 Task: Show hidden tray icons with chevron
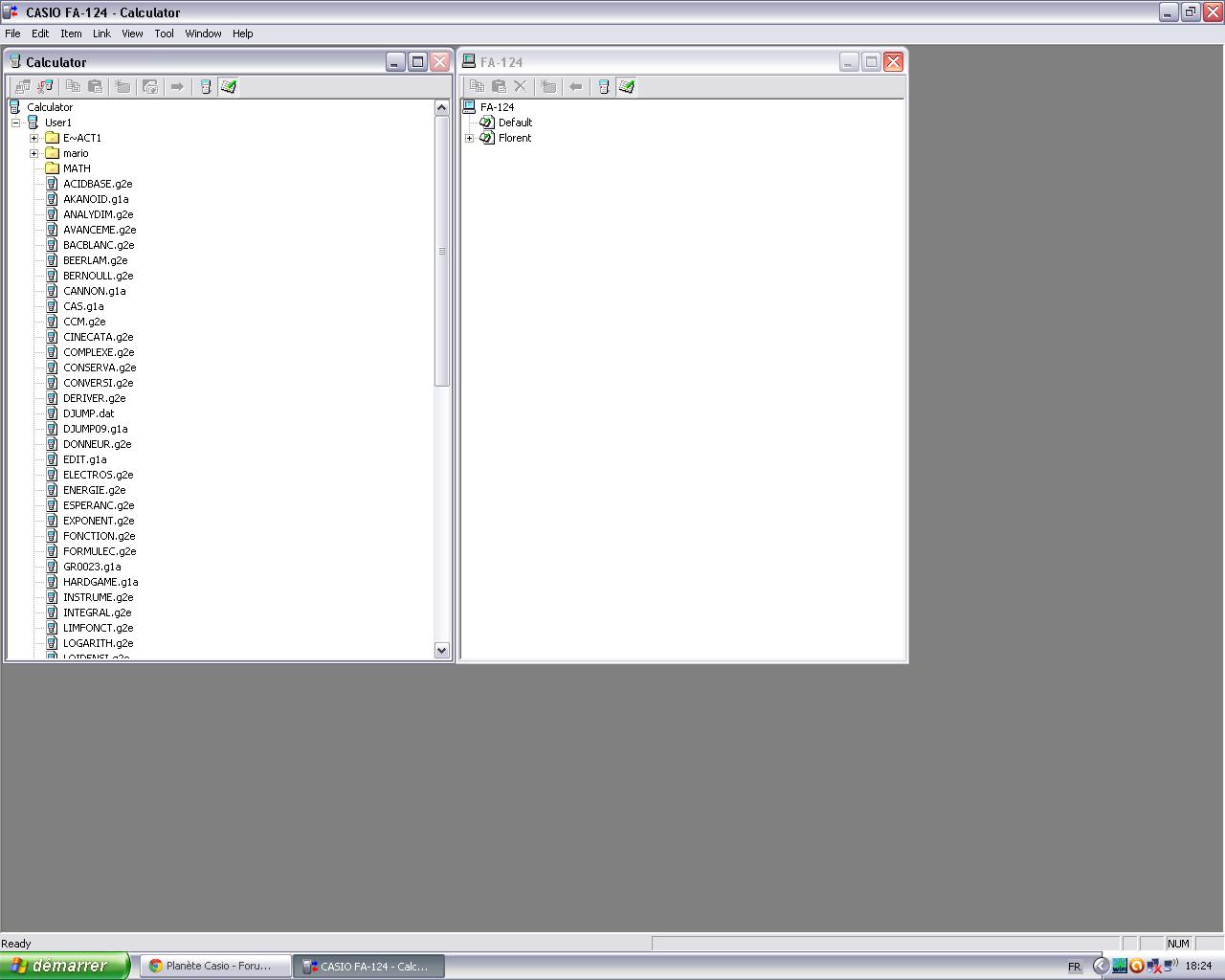[1101, 966]
